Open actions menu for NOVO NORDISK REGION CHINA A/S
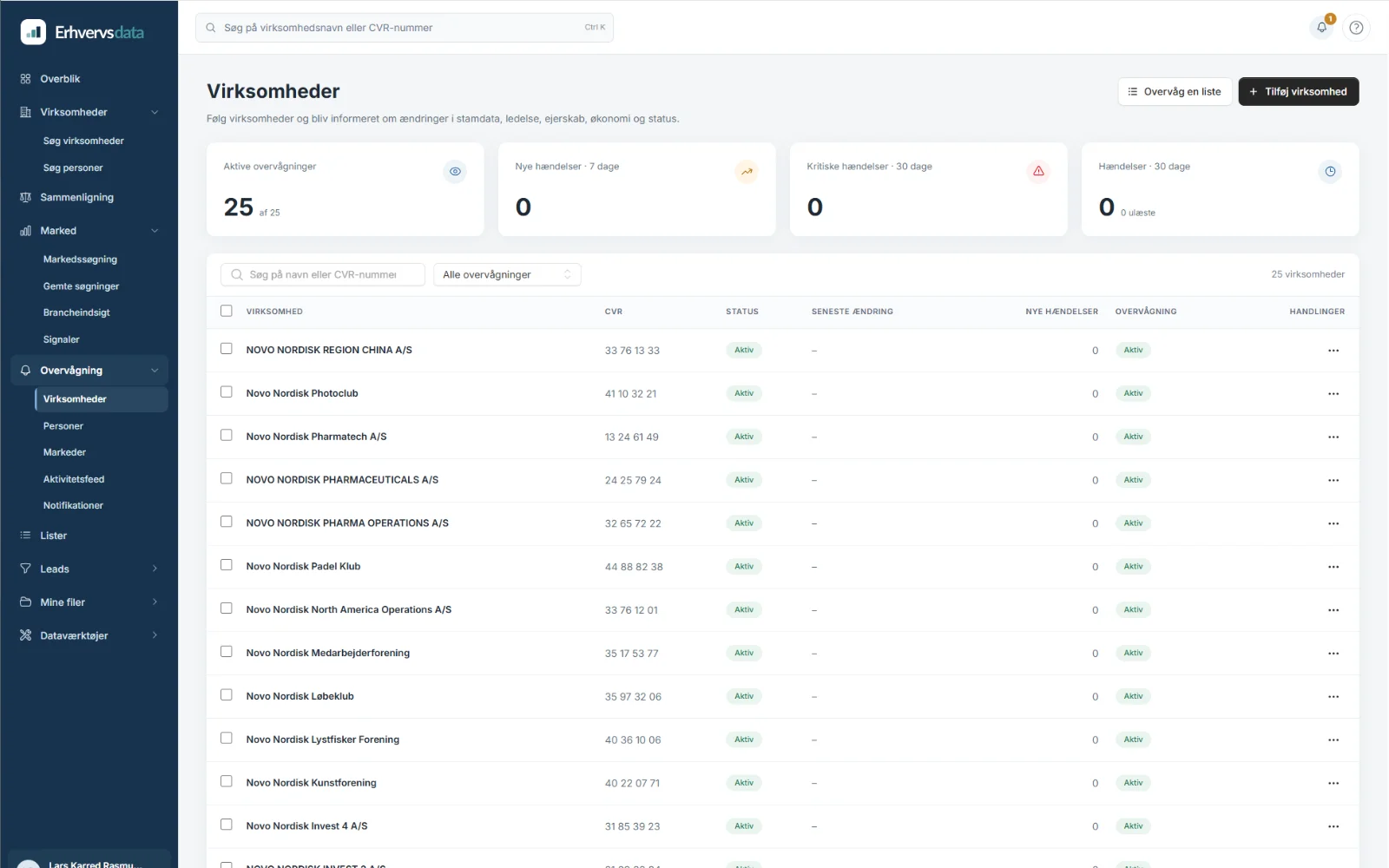Viewport: 1389px width, 868px height. coord(1333,351)
